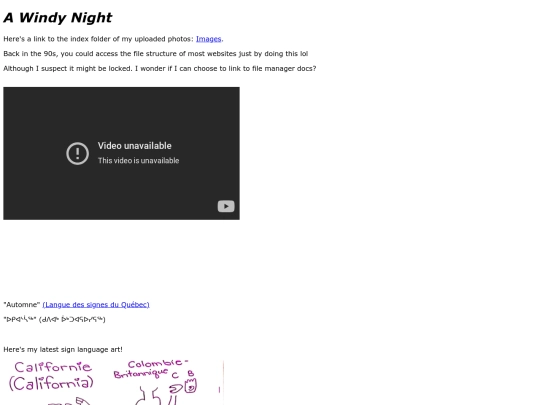The image size is (540, 405).
Task: Click "This video is unavailable" subtext
Action: tap(138, 160)
